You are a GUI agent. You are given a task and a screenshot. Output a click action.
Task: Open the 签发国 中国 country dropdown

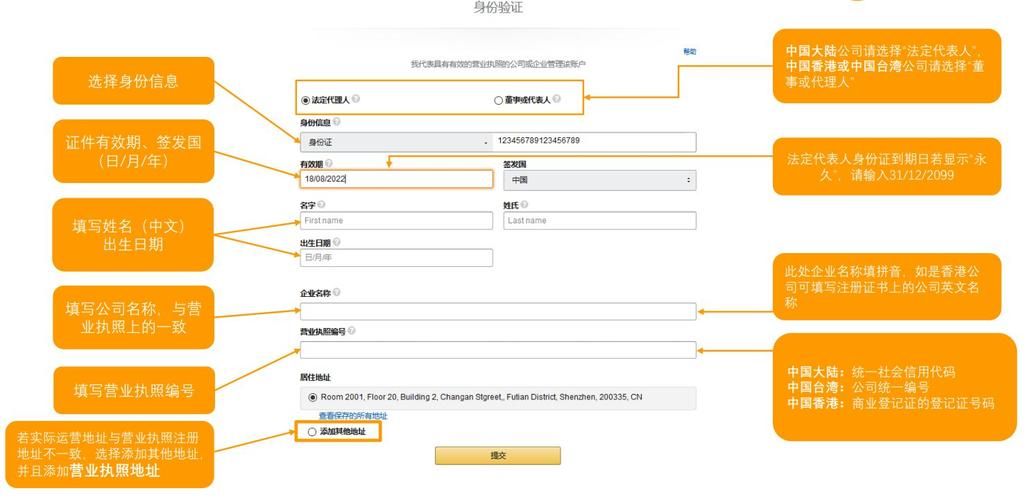599,180
